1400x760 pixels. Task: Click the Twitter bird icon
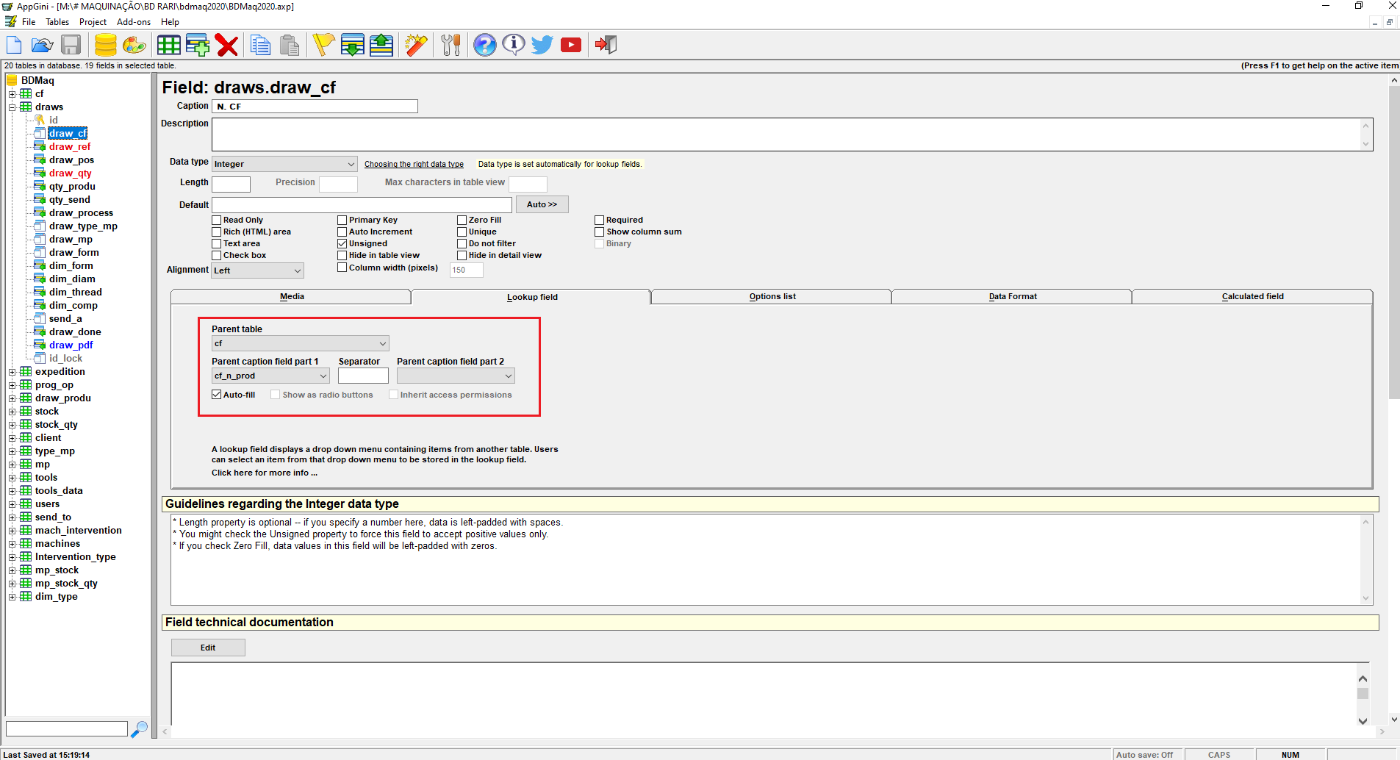[x=542, y=44]
